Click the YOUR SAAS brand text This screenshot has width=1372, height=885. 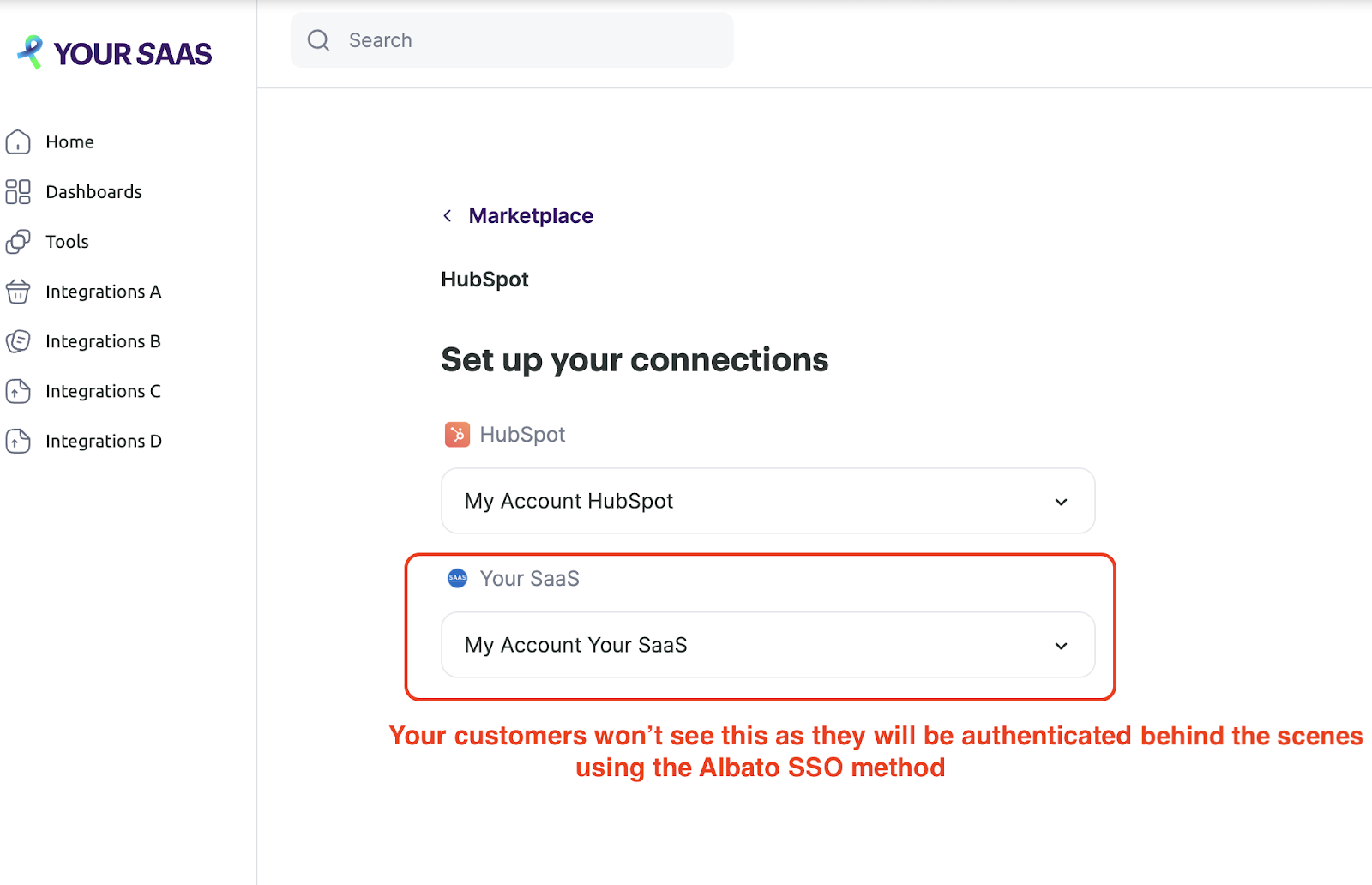[x=133, y=54]
